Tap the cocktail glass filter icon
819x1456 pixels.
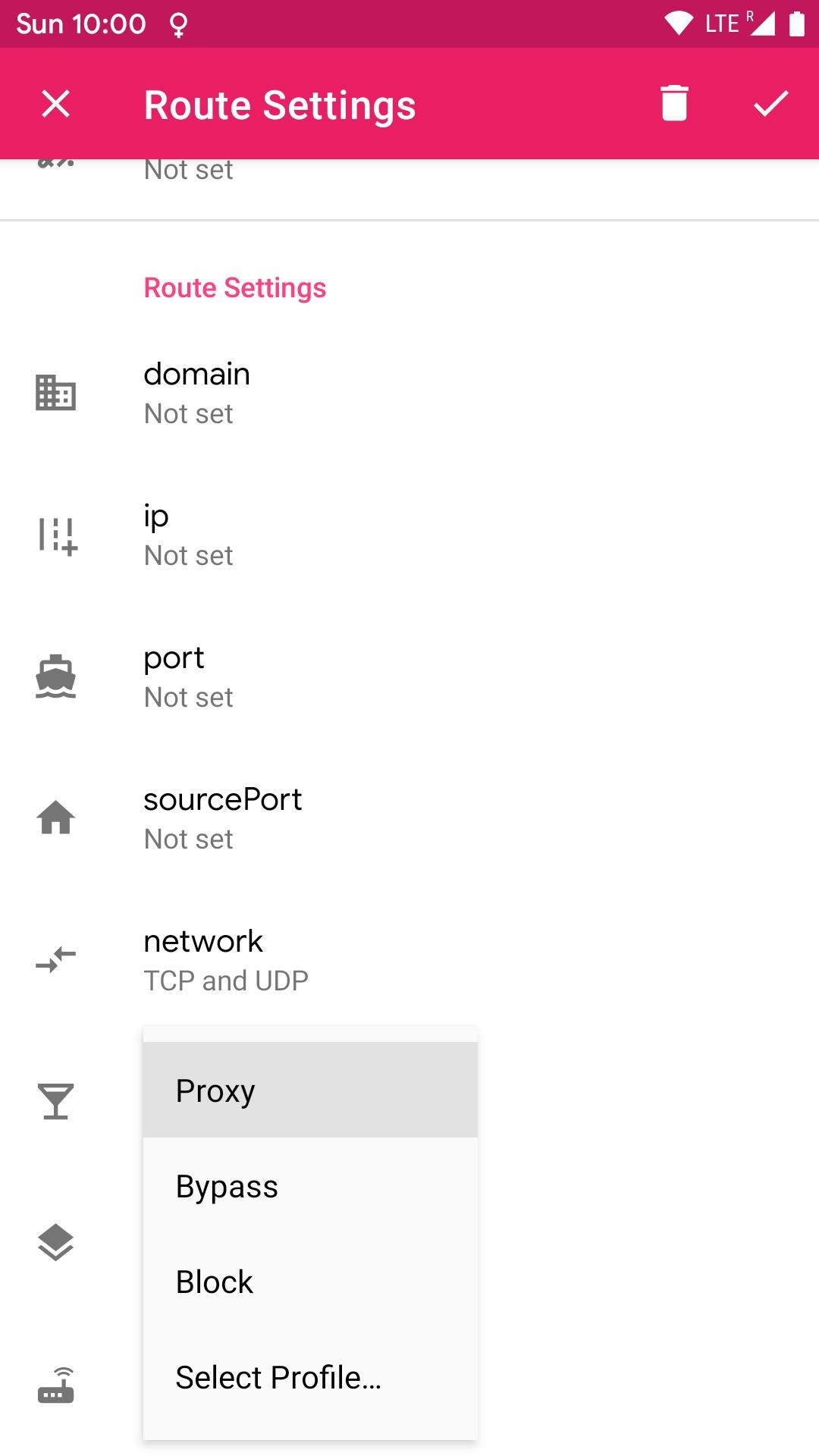point(56,1101)
